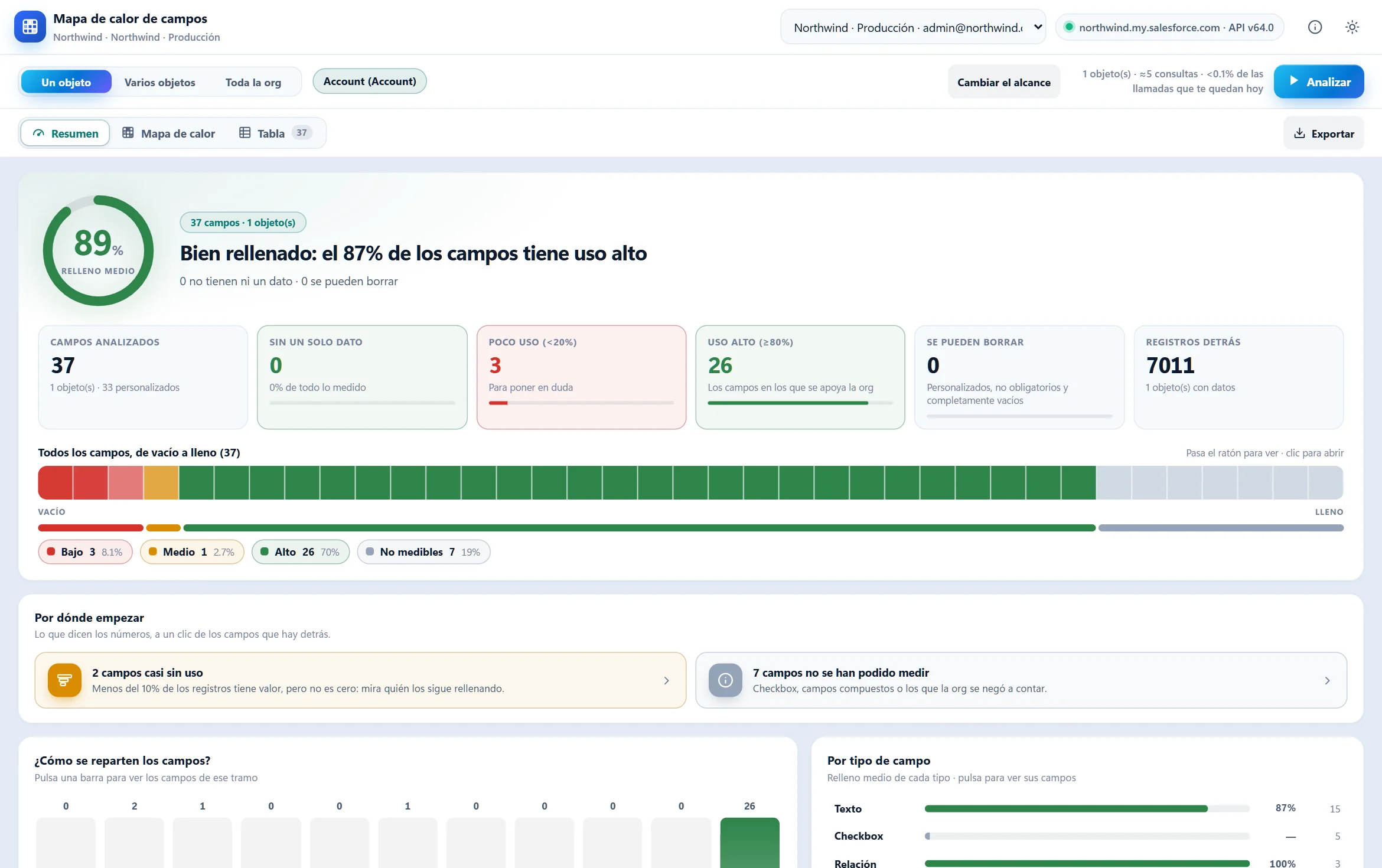Open the Sin un solo dato card
Screen dimensions: 1382x868
362,377
